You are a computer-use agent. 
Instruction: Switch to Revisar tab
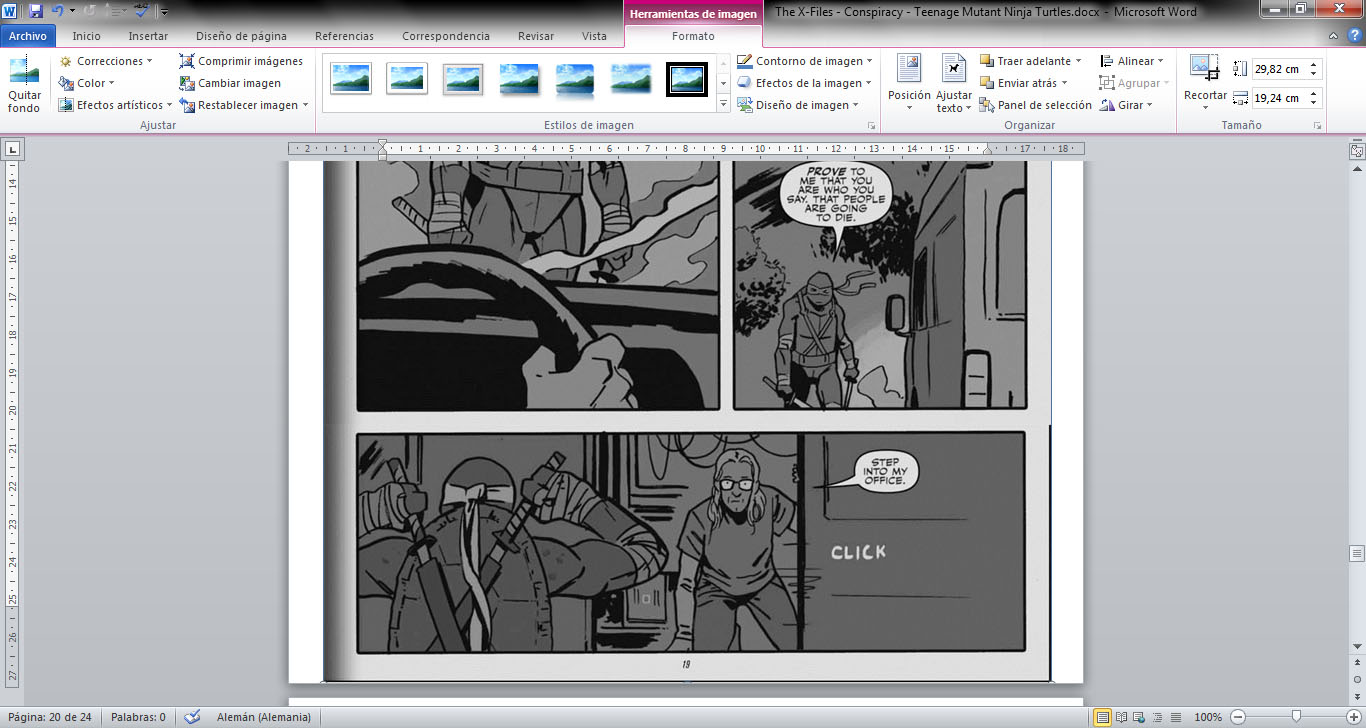(536, 36)
